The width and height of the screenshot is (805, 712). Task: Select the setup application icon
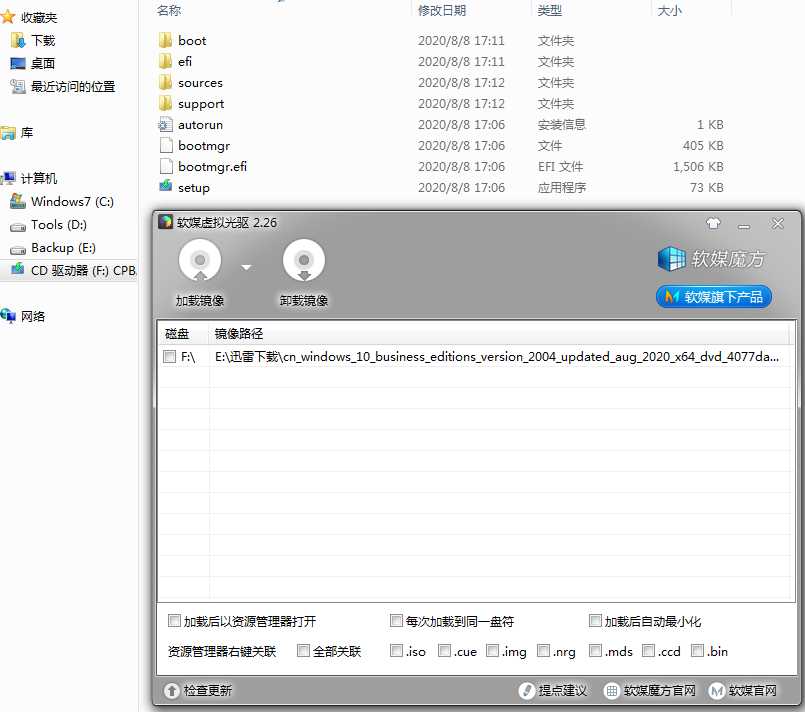(165, 186)
